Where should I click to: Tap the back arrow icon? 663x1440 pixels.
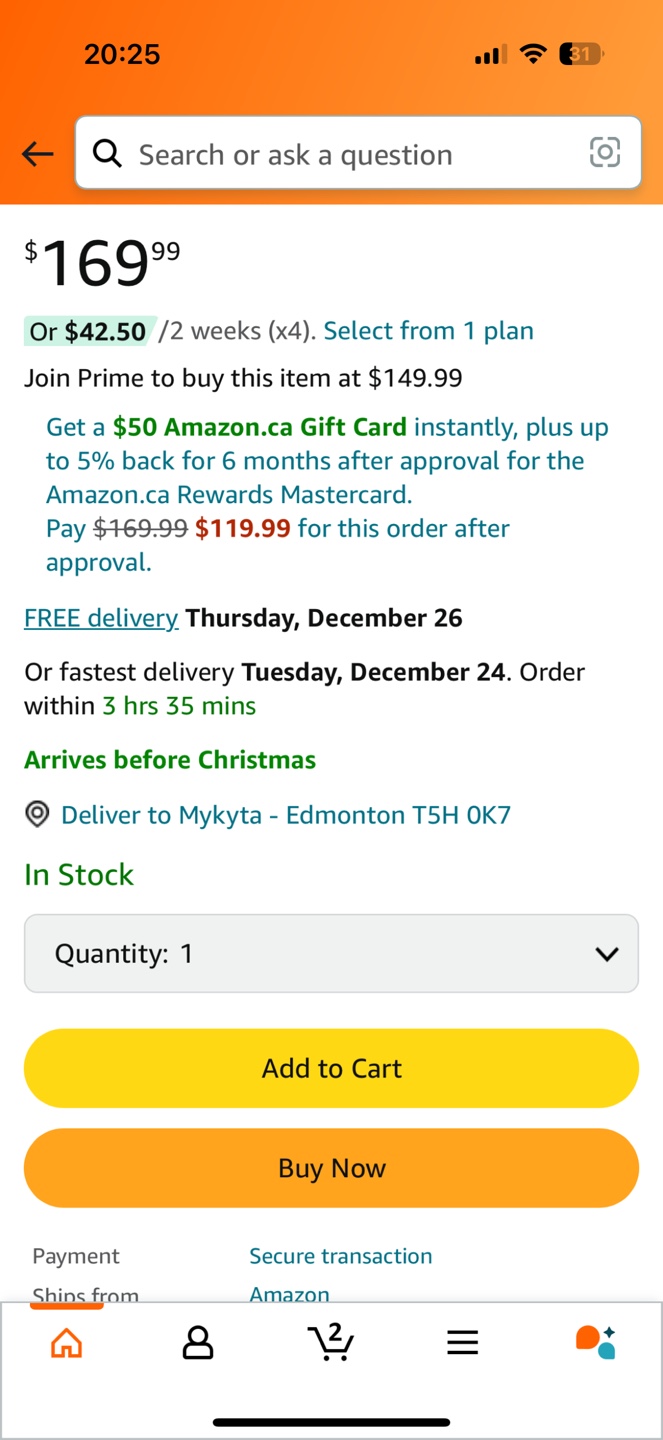(x=38, y=154)
